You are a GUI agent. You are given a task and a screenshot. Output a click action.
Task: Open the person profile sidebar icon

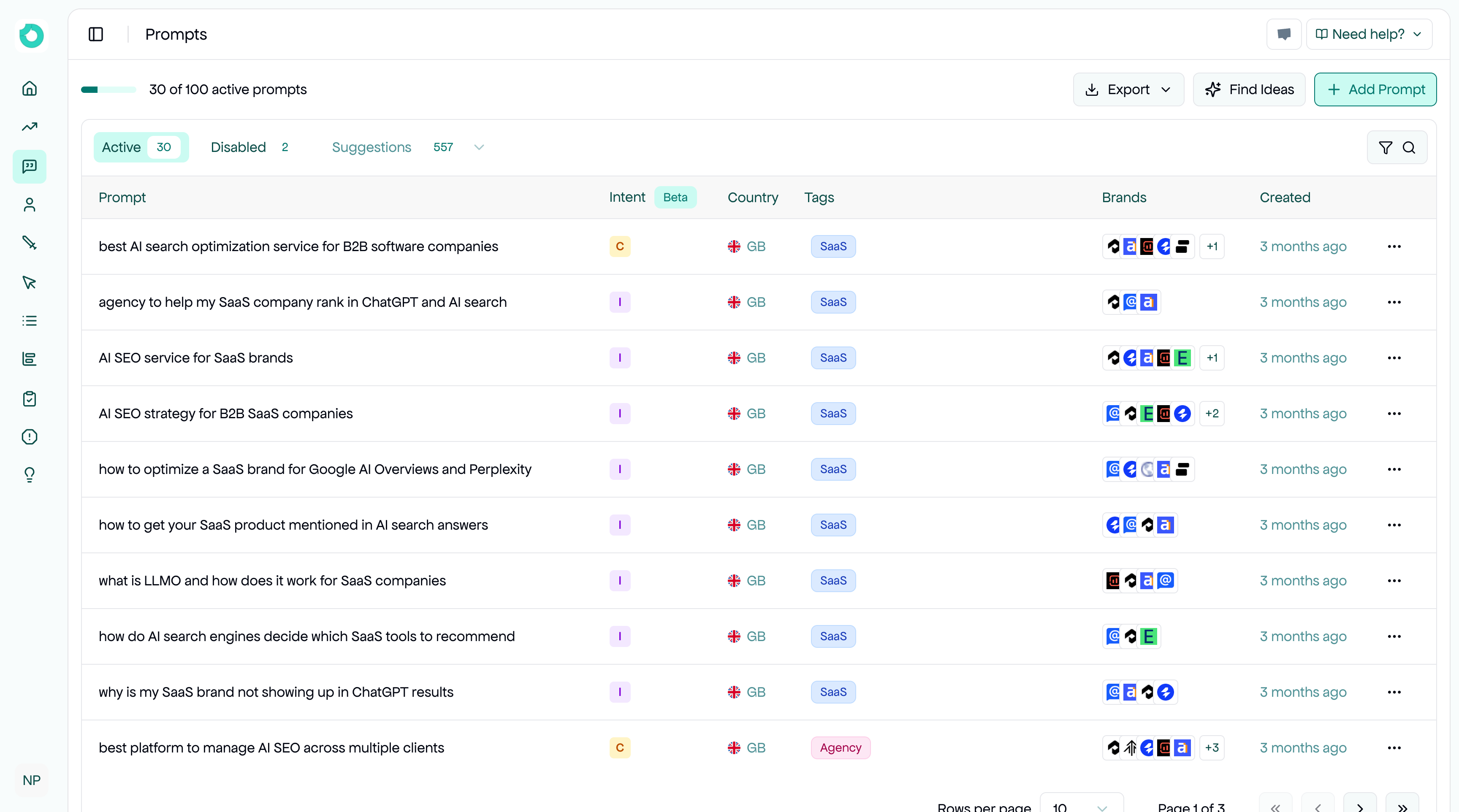coord(30,204)
